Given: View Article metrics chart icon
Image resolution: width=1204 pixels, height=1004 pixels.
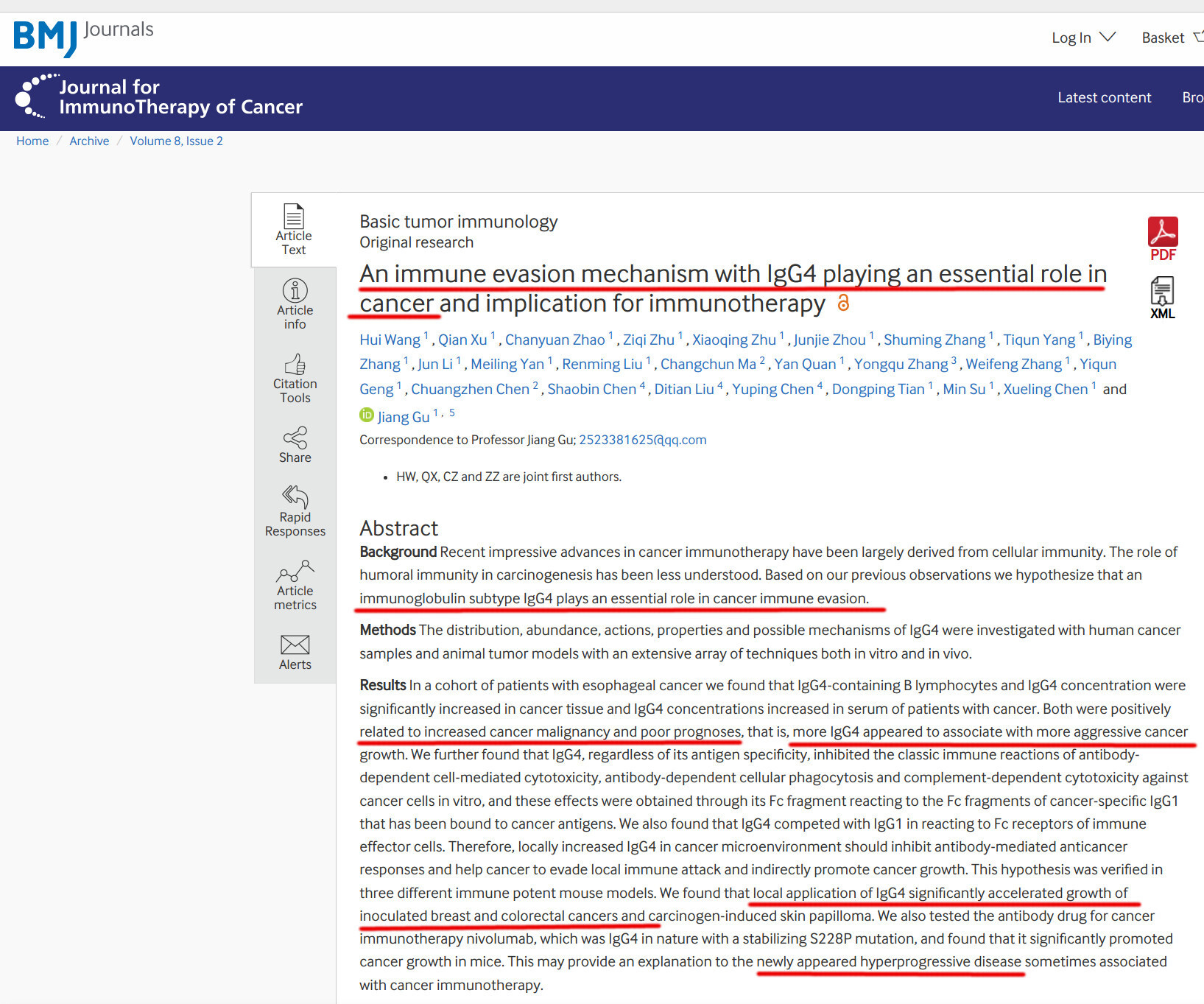Looking at the screenshot, I should (x=295, y=572).
